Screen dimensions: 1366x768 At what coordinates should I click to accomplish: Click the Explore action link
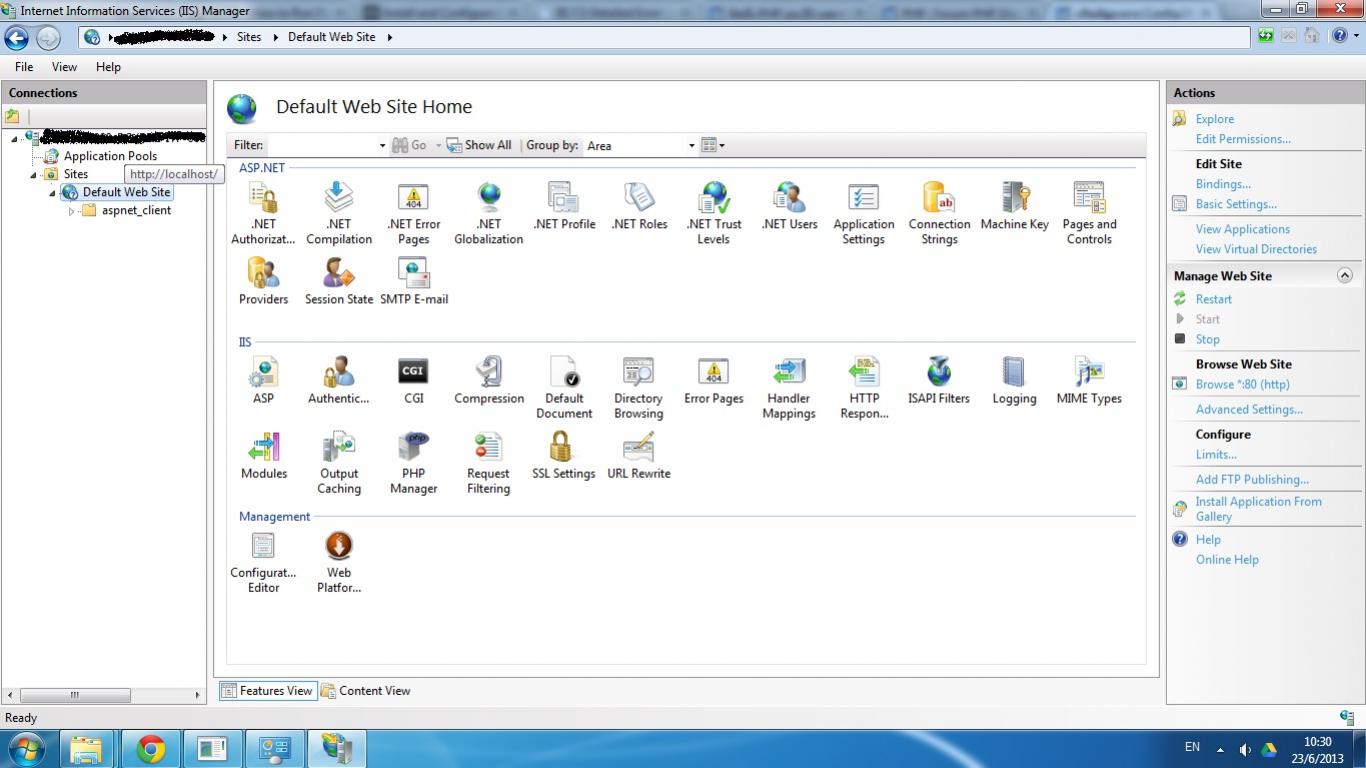(x=1215, y=119)
